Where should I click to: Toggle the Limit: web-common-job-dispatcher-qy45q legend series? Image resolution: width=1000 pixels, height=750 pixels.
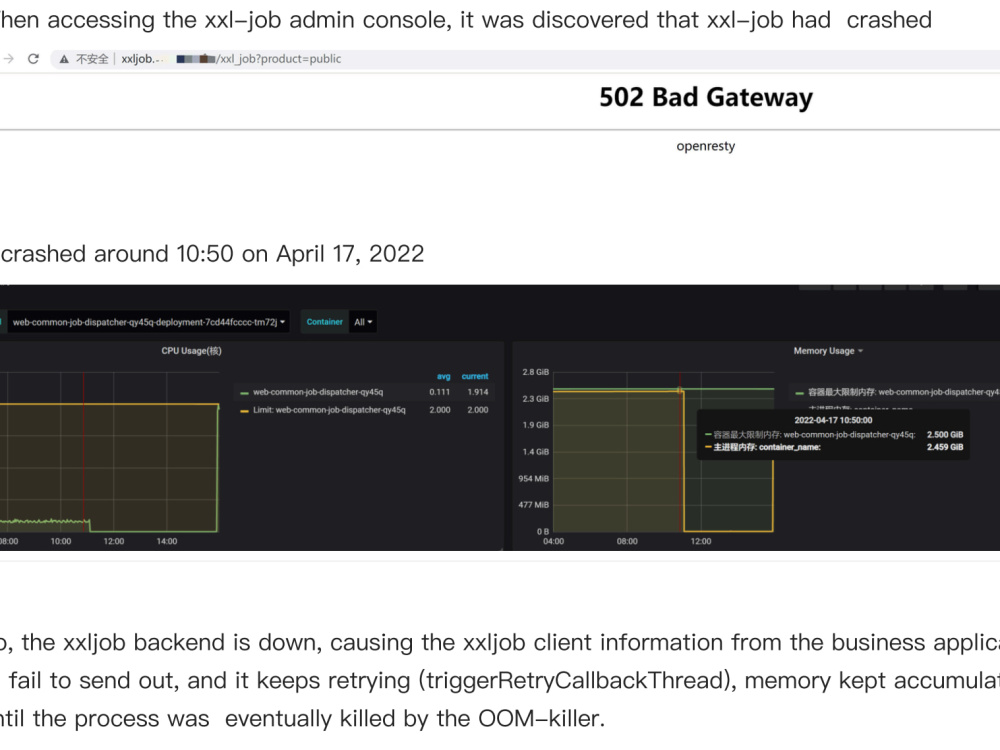pos(328,410)
